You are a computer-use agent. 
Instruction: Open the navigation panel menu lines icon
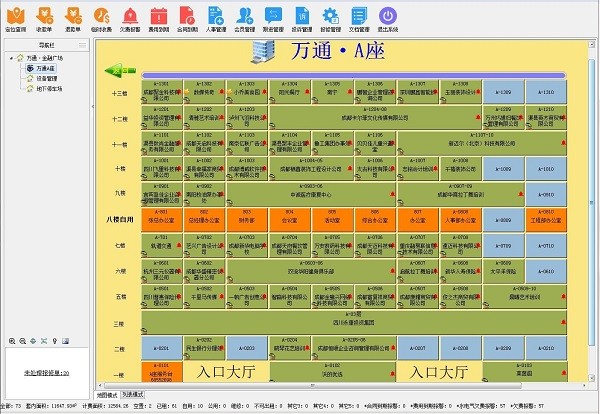point(82,45)
